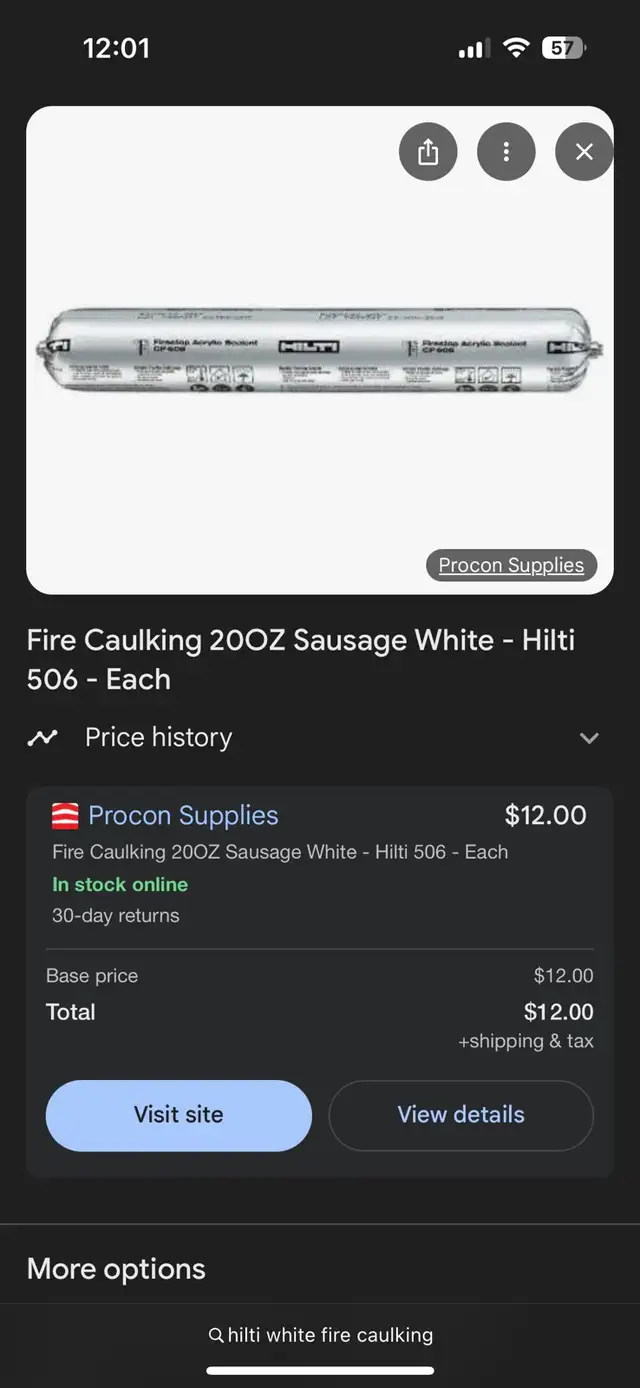Expand the More options section

[x=117, y=1268]
